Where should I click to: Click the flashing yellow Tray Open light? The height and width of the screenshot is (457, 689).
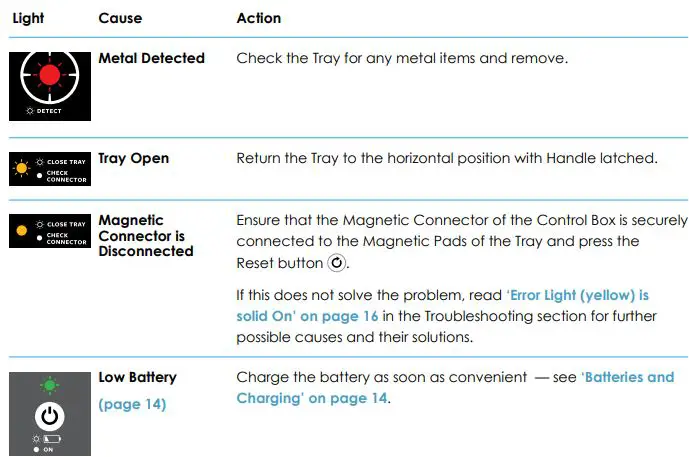22,165
